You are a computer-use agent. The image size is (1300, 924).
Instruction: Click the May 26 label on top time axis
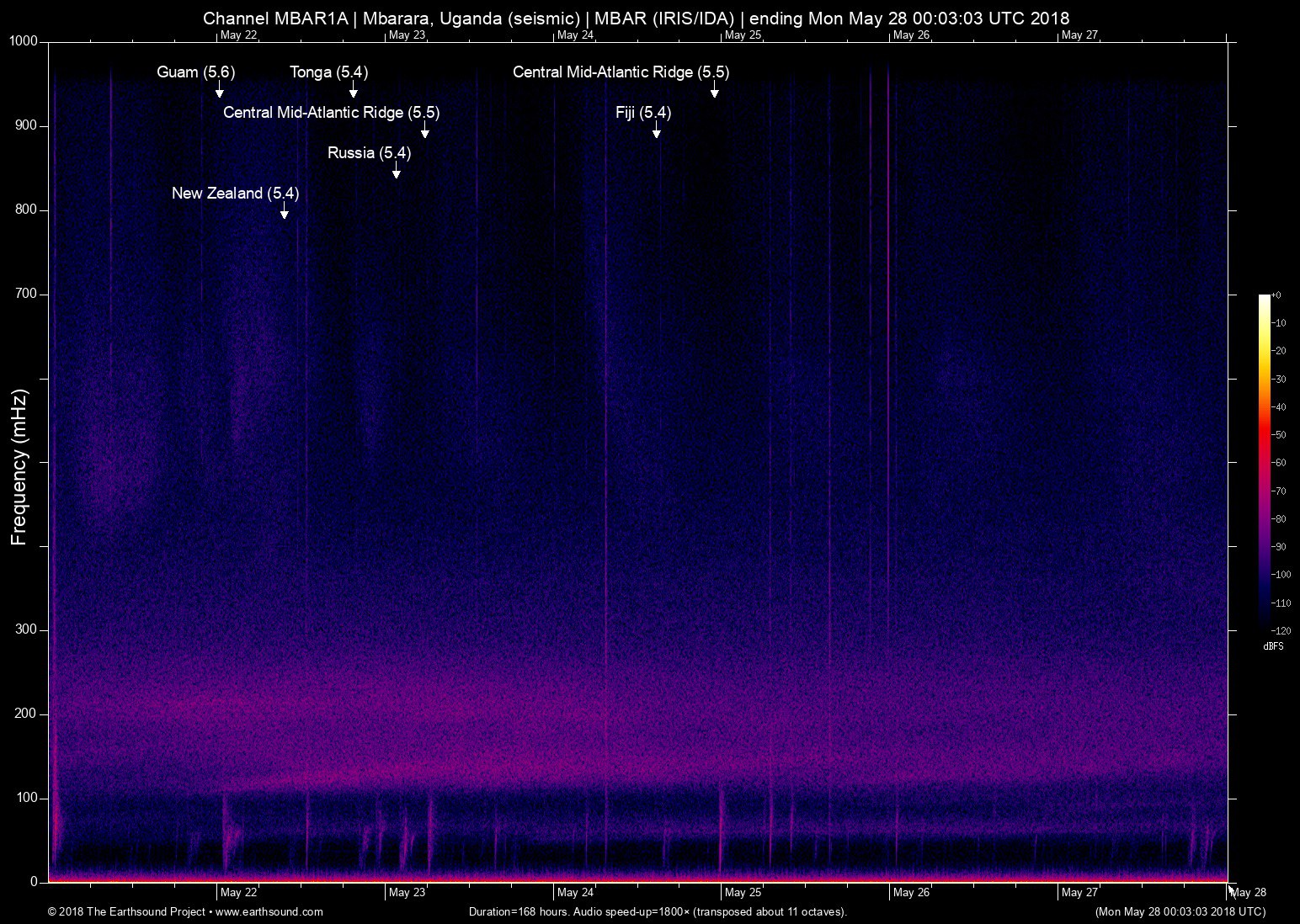pos(911,35)
